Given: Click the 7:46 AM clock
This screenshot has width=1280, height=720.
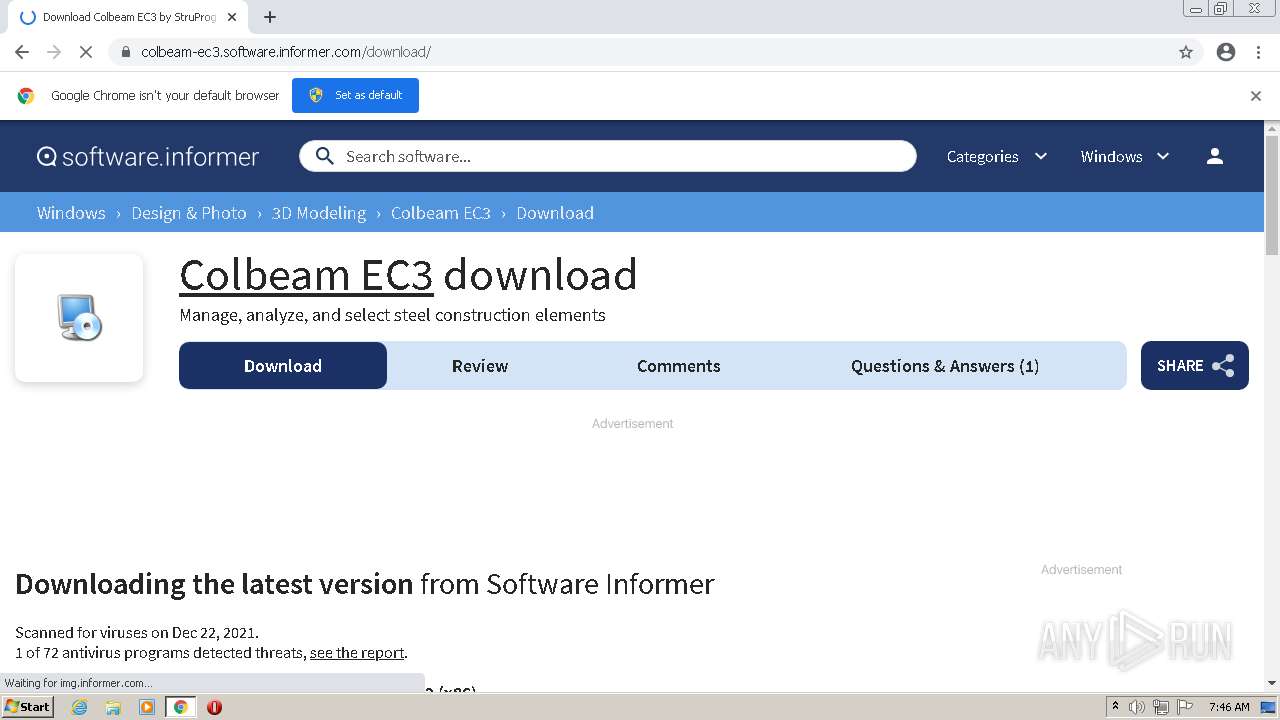Looking at the screenshot, I should [x=1229, y=707].
